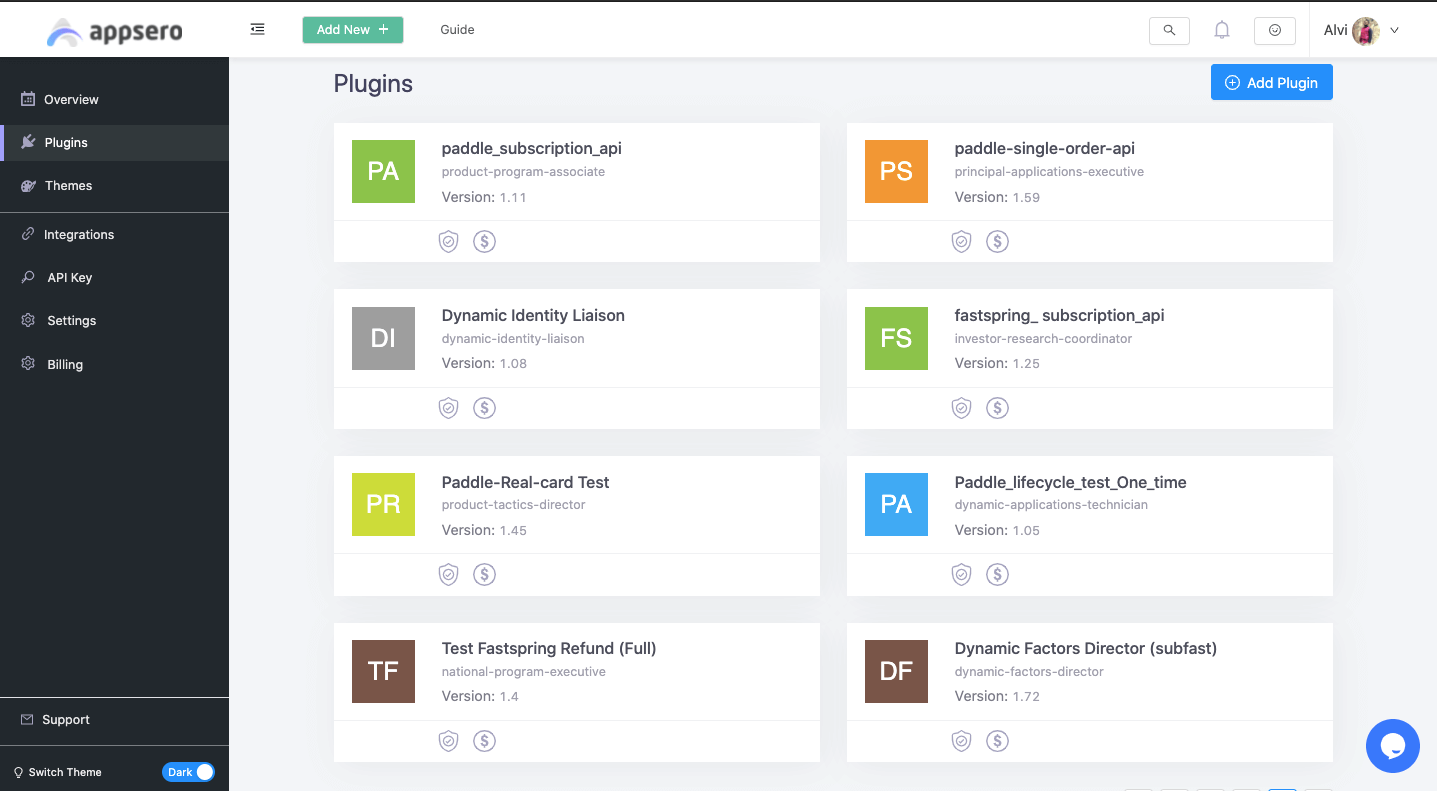Toggle the Dark theme switch
This screenshot has height=791, width=1437.
pyautogui.click(x=188, y=772)
